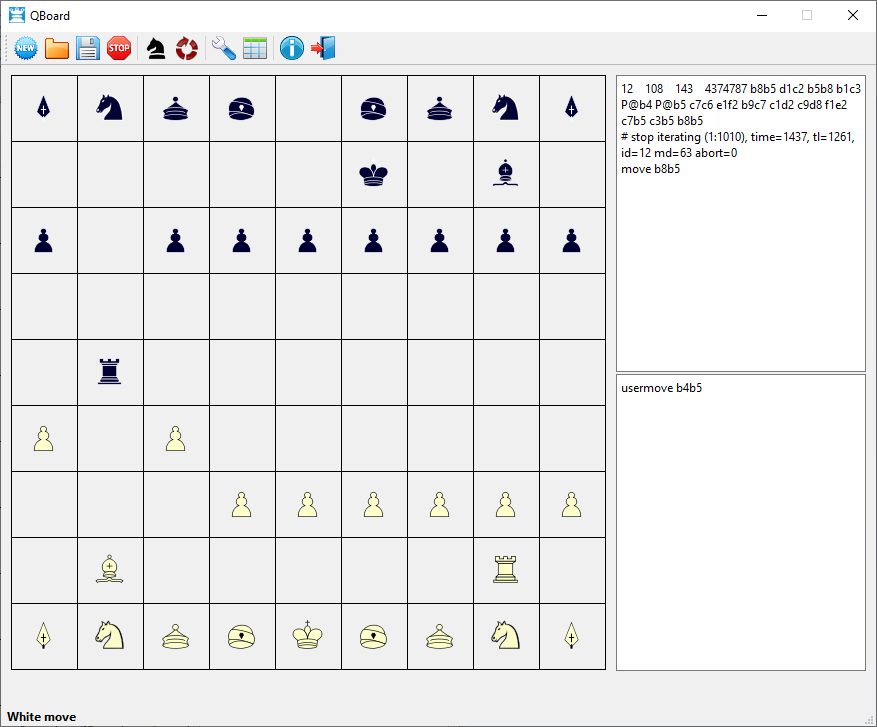The height and width of the screenshot is (727, 877).
Task: Click the green table grid toolbar icon
Action: 255,48
